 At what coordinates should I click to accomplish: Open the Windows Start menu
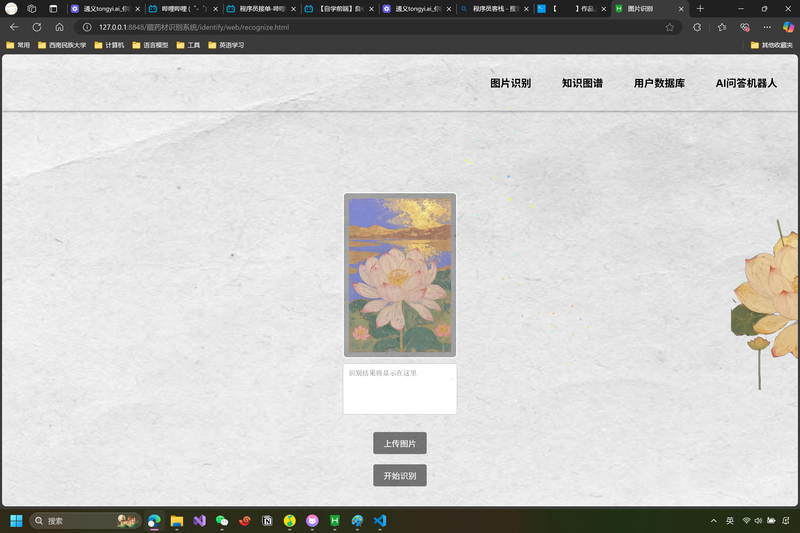[x=16, y=521]
